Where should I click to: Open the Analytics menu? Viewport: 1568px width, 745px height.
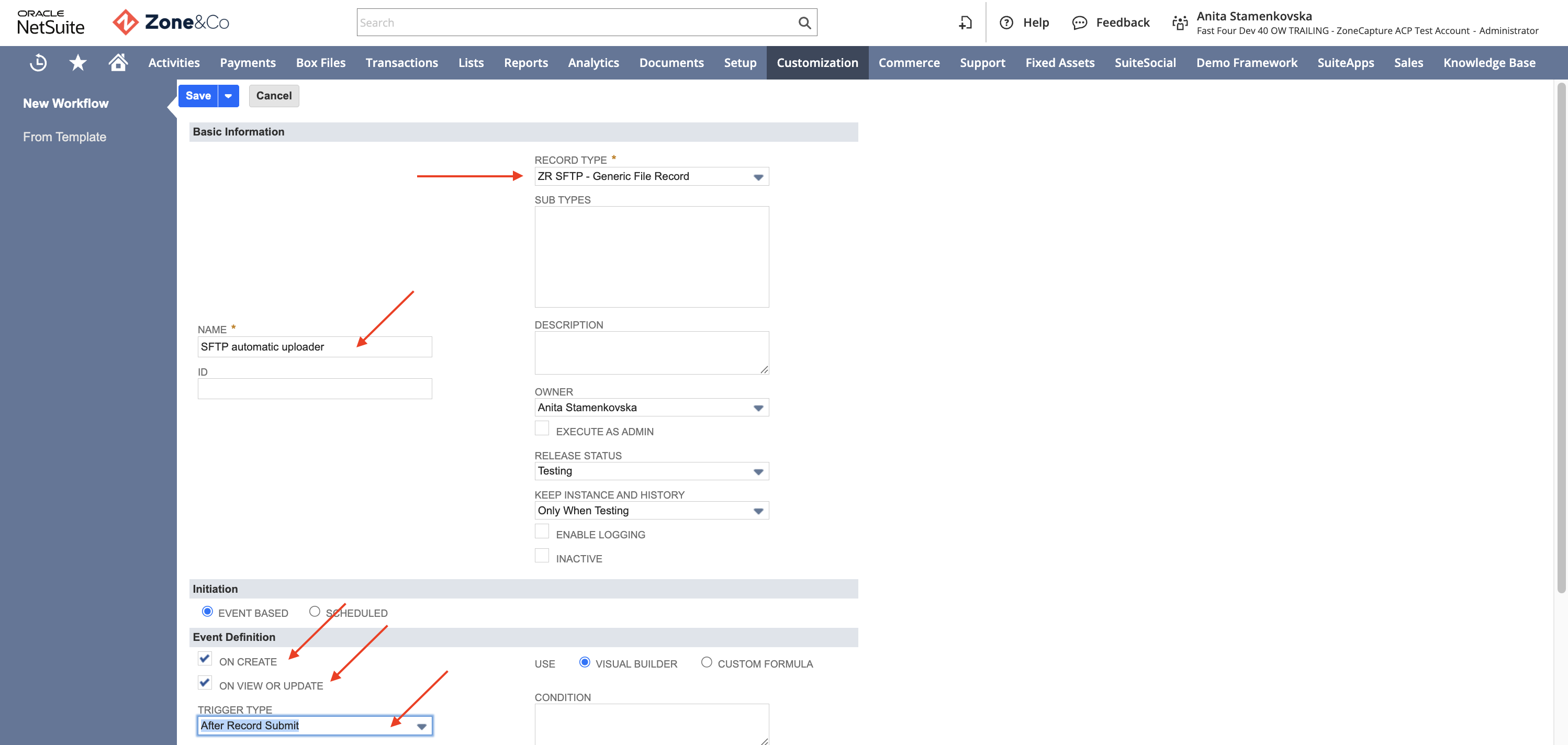[x=593, y=63]
